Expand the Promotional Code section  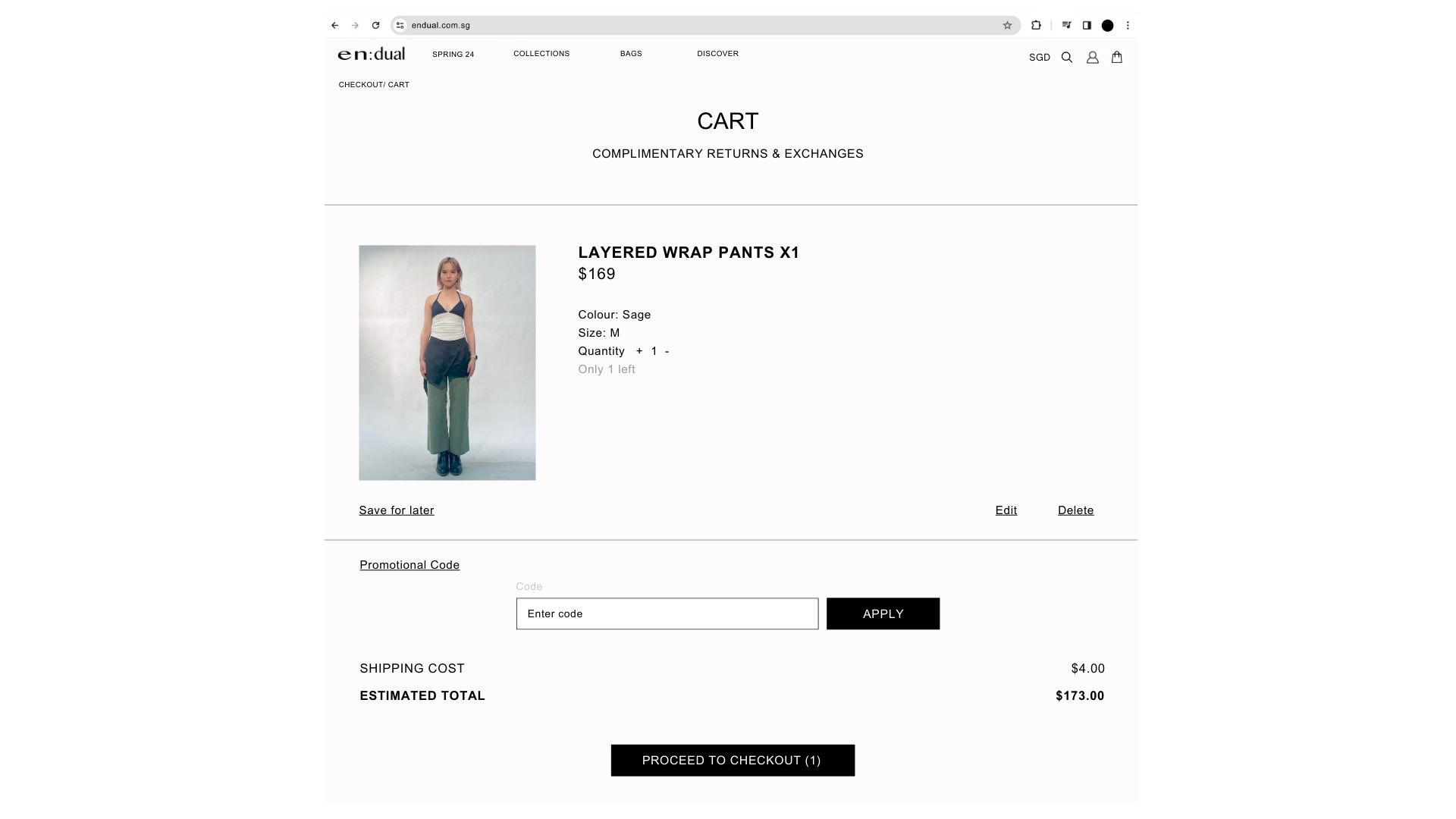pyautogui.click(x=409, y=565)
